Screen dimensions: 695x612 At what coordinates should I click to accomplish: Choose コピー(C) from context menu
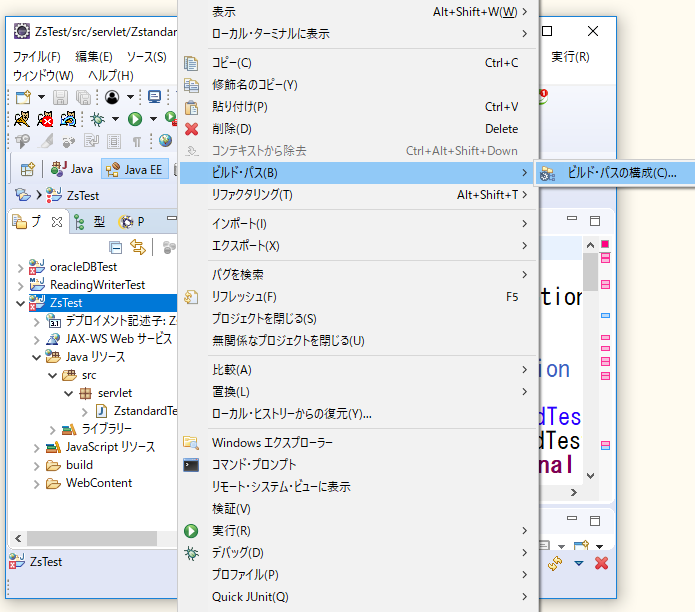click(x=359, y=63)
